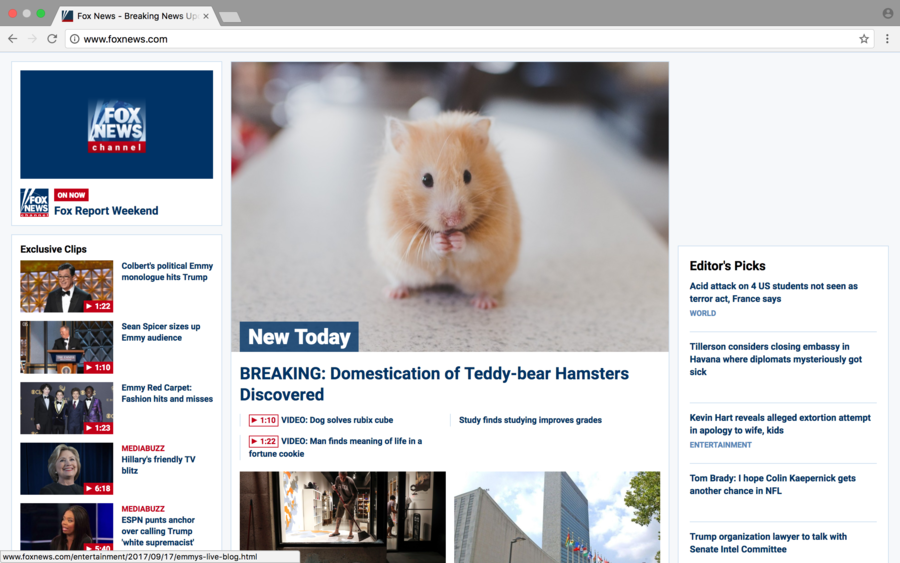Reload the page with the refresh icon

tap(52, 39)
